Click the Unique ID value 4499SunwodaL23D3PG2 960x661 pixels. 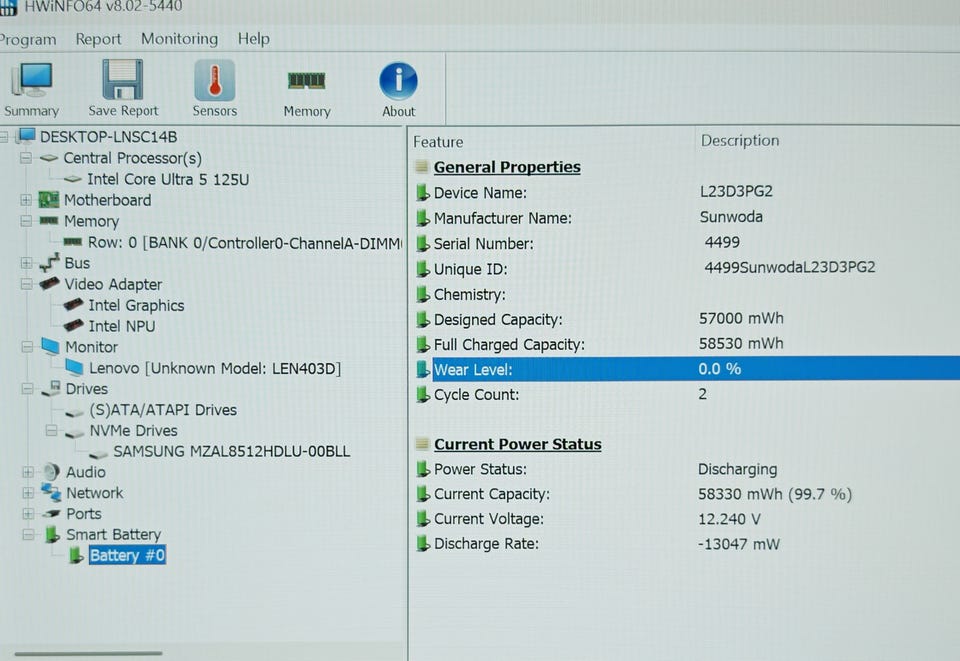(790, 267)
